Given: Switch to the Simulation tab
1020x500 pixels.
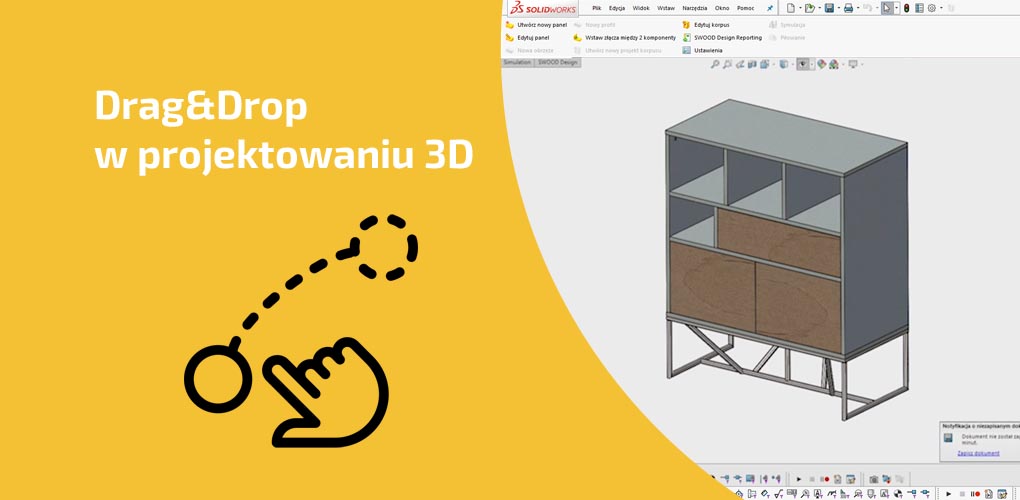Looking at the screenshot, I should [x=517, y=62].
